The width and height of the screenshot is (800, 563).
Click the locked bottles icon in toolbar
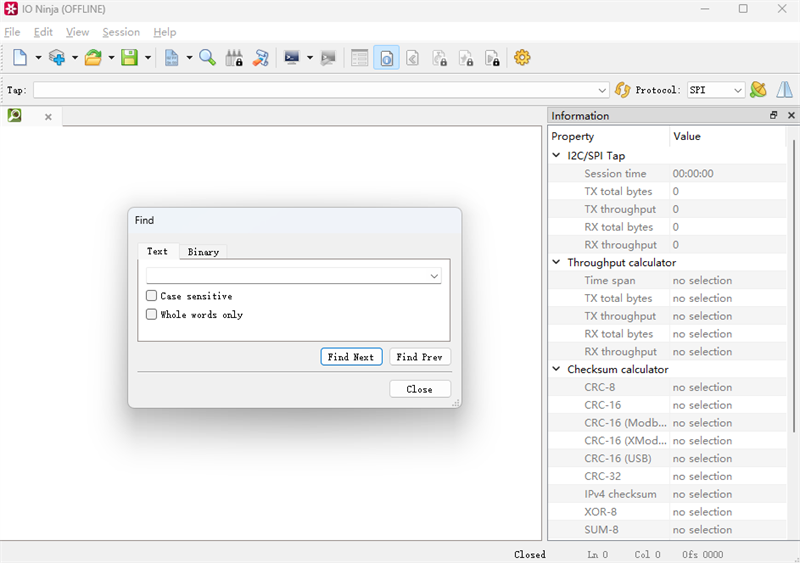click(234, 58)
